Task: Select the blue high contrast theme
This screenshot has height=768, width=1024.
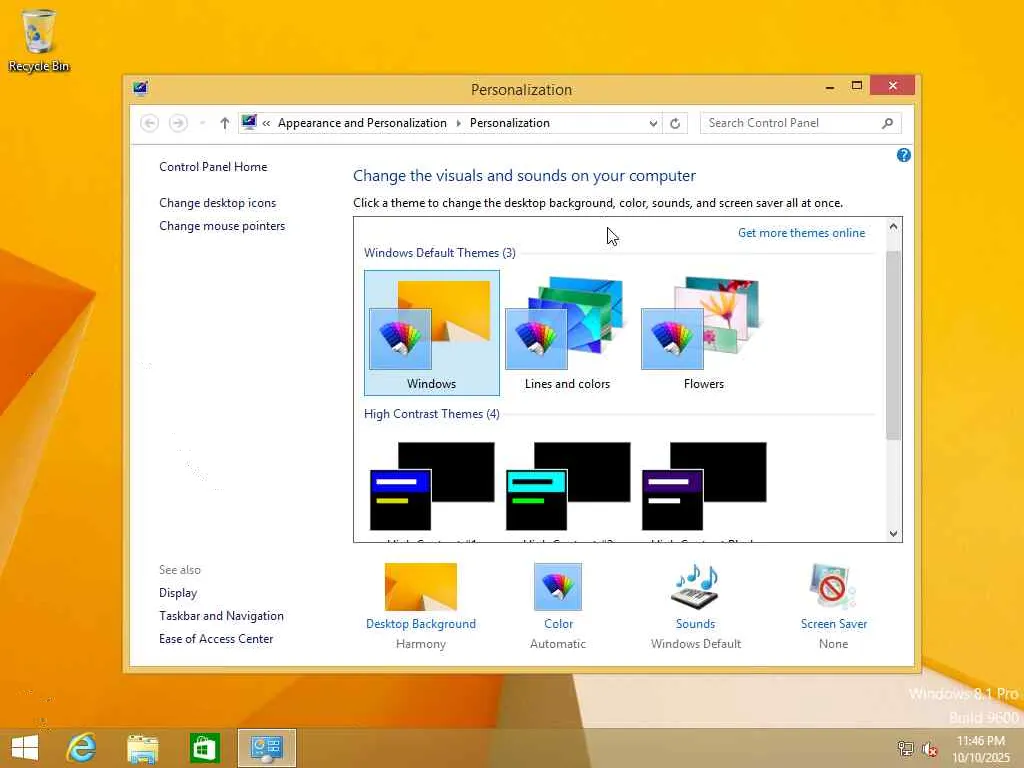Action: [x=432, y=487]
